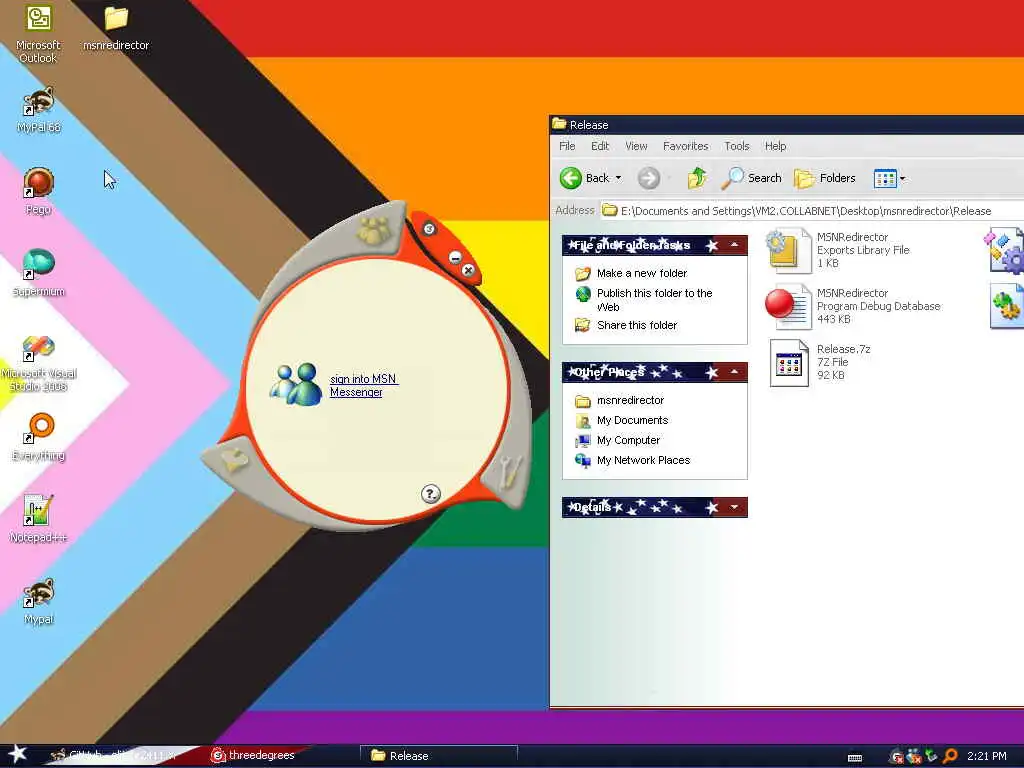
Task: Click the Explorer address bar path field
Action: pos(812,210)
